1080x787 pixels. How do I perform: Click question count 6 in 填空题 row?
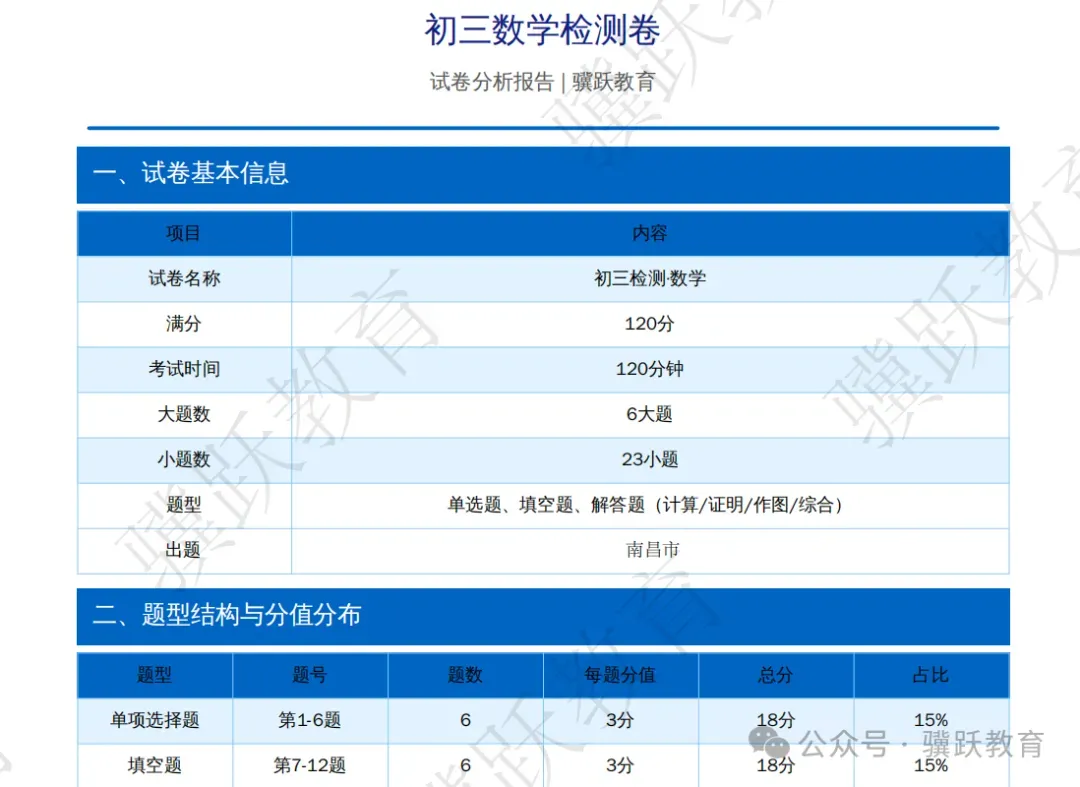click(466, 765)
